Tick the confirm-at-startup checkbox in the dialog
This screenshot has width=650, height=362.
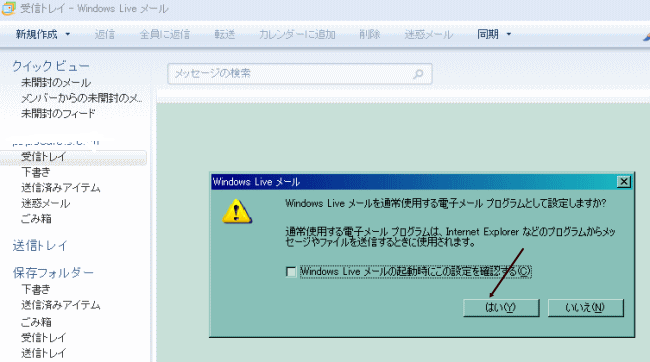pos(291,272)
